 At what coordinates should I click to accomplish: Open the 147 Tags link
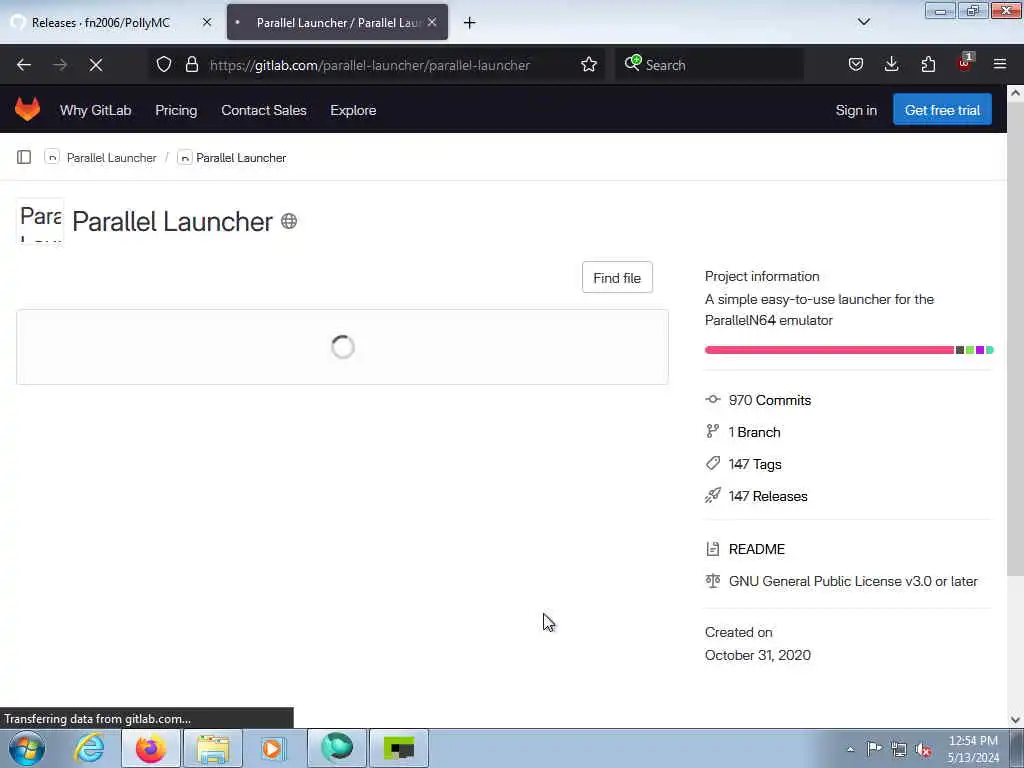pos(755,464)
